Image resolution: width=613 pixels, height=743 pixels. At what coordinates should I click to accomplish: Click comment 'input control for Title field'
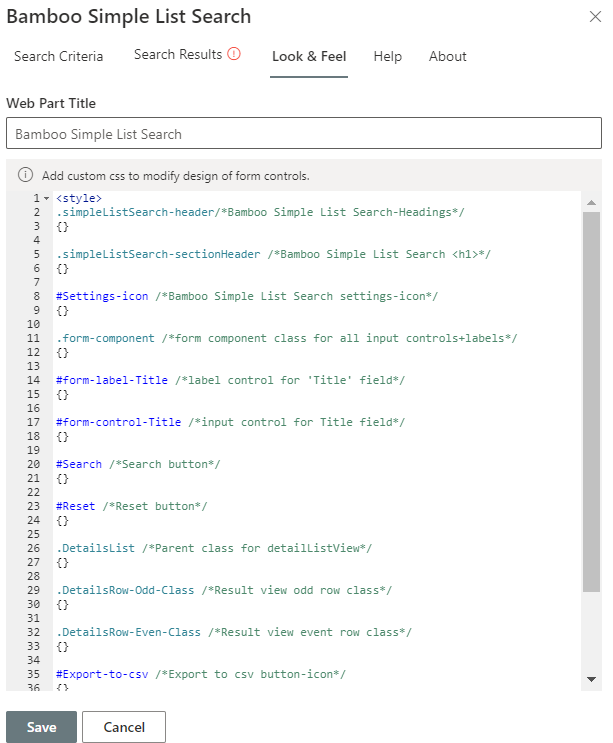tap(297, 422)
